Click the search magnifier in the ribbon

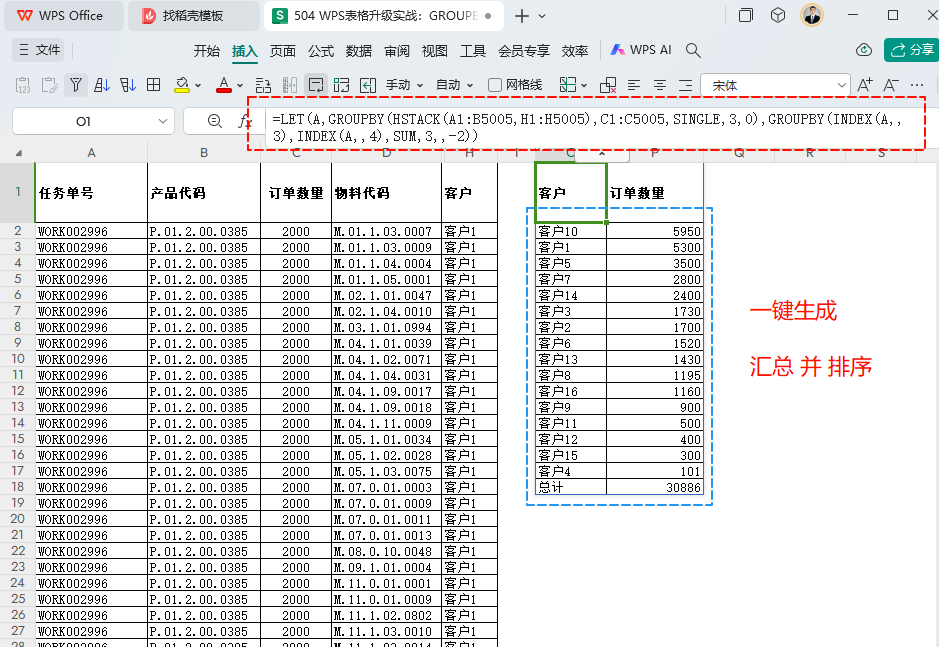693,50
